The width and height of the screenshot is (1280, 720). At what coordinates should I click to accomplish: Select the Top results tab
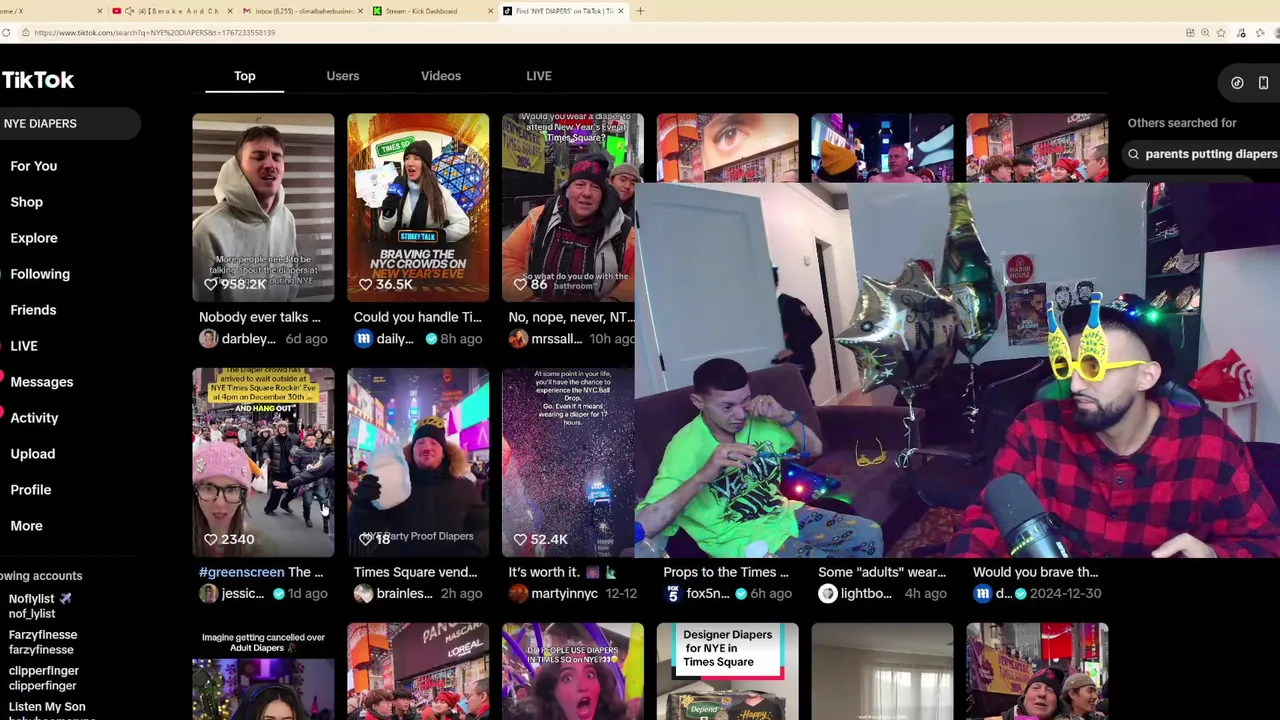tap(245, 76)
